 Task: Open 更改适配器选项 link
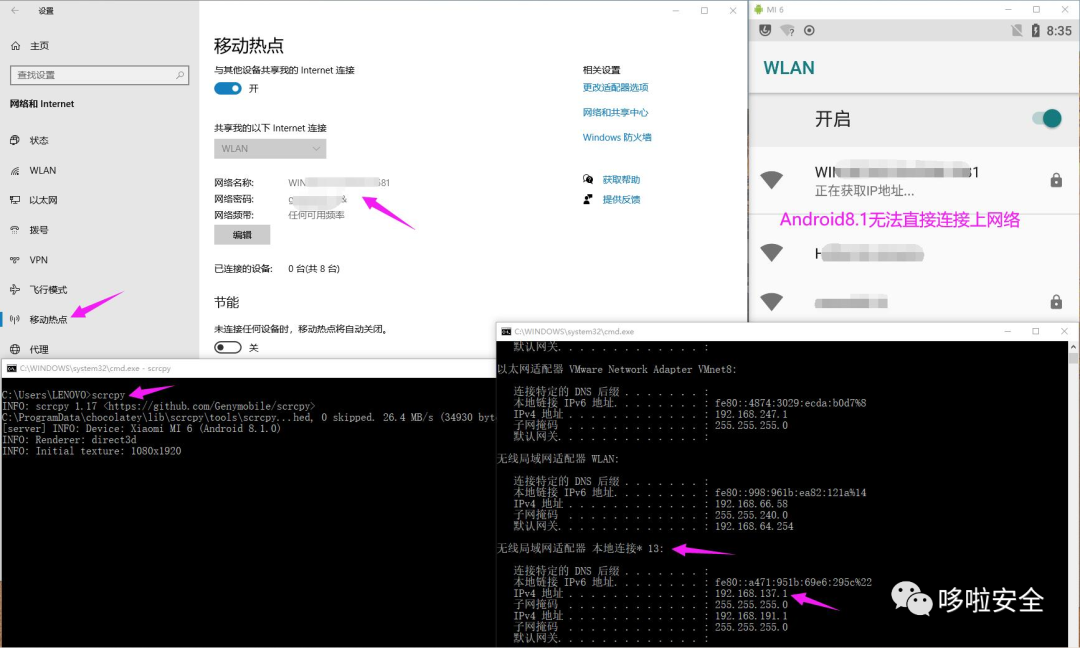click(x=615, y=87)
